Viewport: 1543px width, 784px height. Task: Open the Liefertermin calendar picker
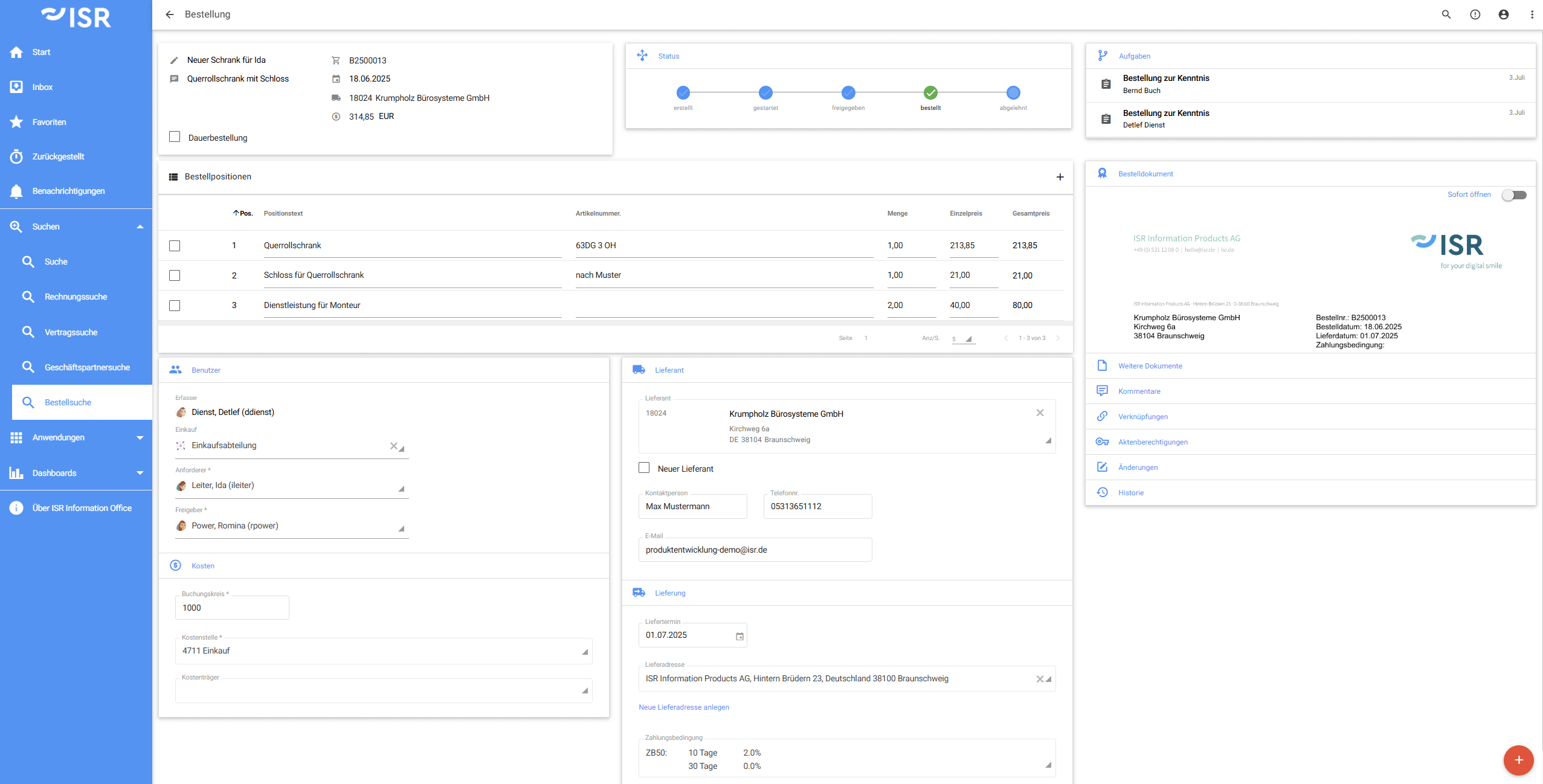point(739,636)
